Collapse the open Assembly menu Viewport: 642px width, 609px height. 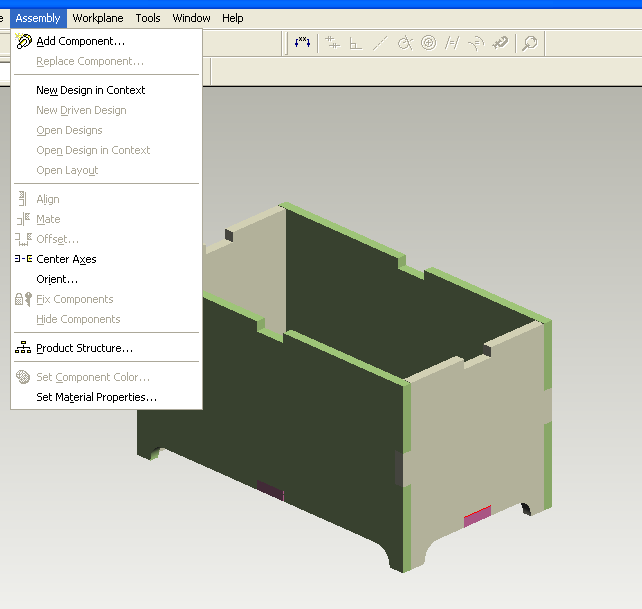coord(38,18)
